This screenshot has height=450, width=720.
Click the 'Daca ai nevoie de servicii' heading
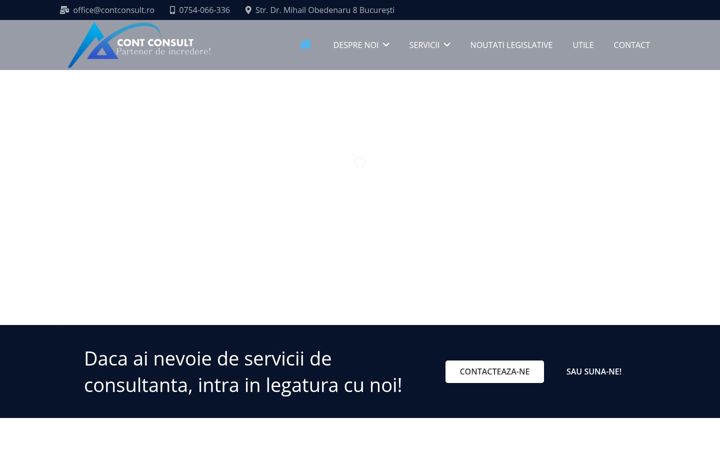coord(243,371)
